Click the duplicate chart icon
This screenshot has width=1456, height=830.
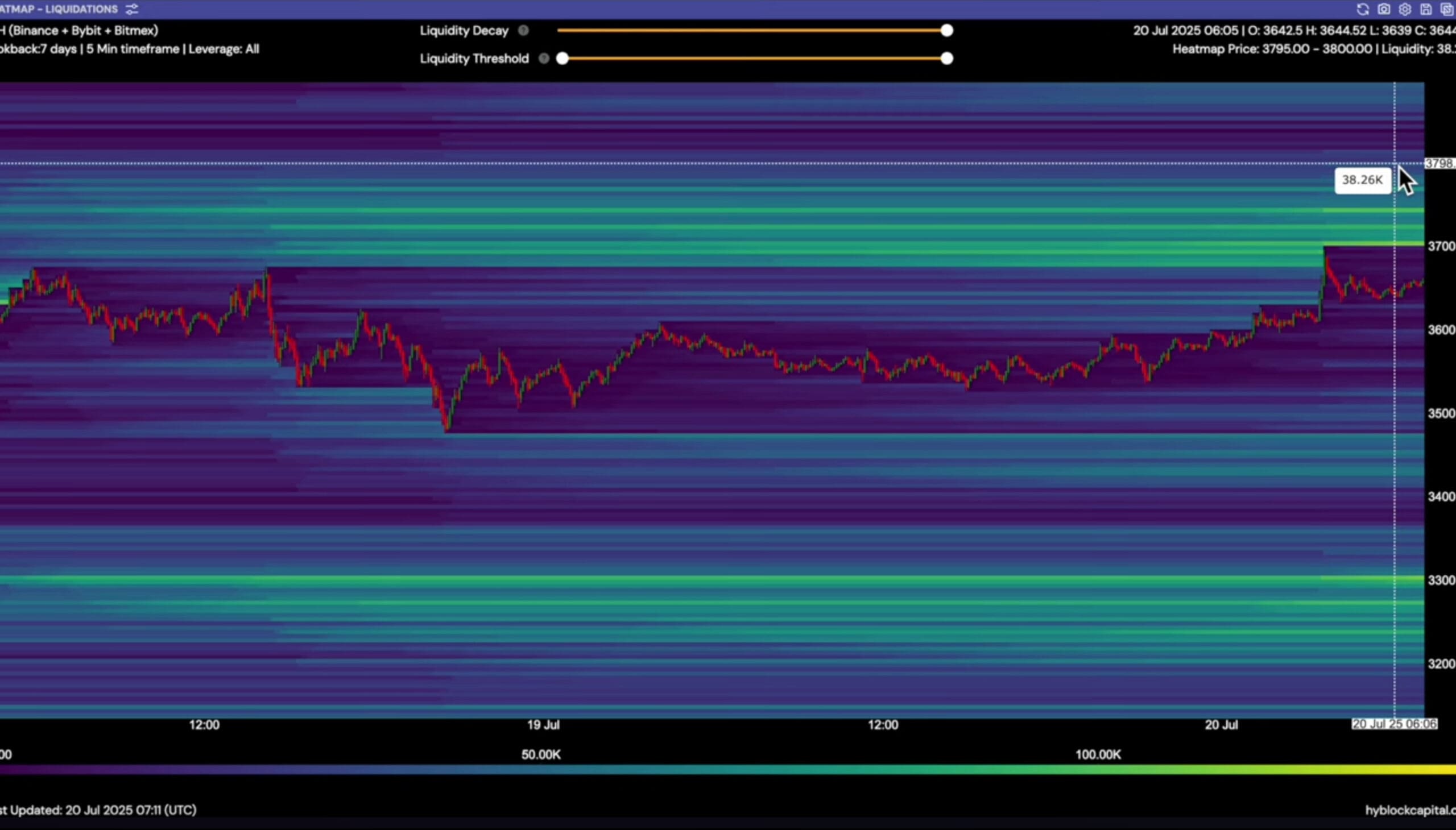[1447, 9]
